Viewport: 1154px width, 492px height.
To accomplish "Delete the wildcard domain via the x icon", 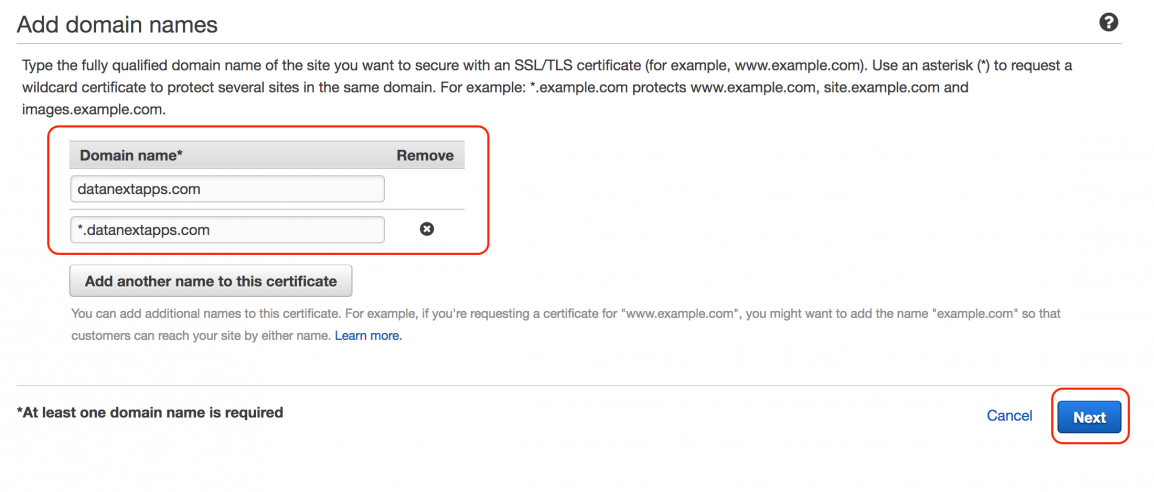I will (x=427, y=229).
